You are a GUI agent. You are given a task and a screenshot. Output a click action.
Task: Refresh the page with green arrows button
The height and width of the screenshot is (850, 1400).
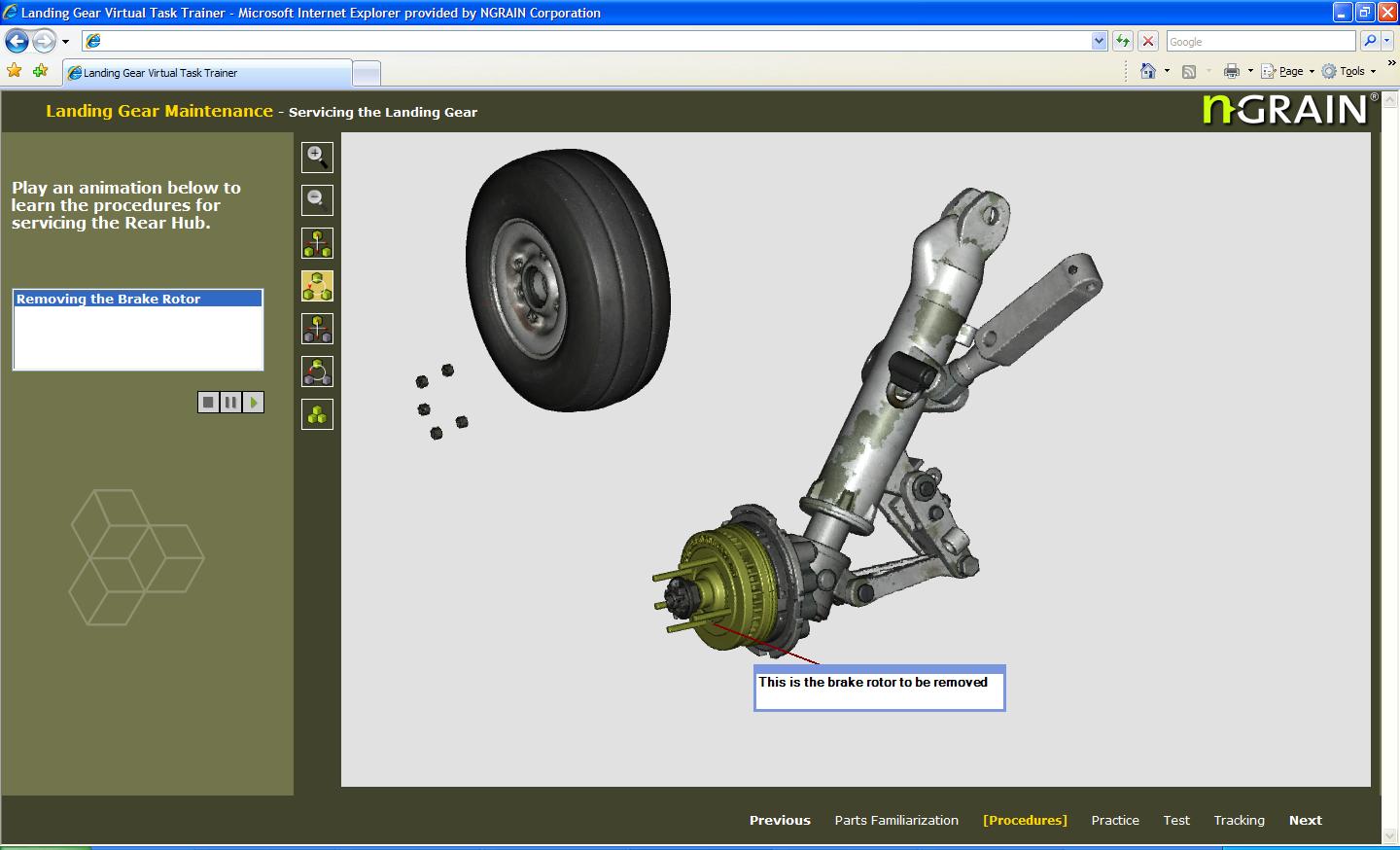1123,41
